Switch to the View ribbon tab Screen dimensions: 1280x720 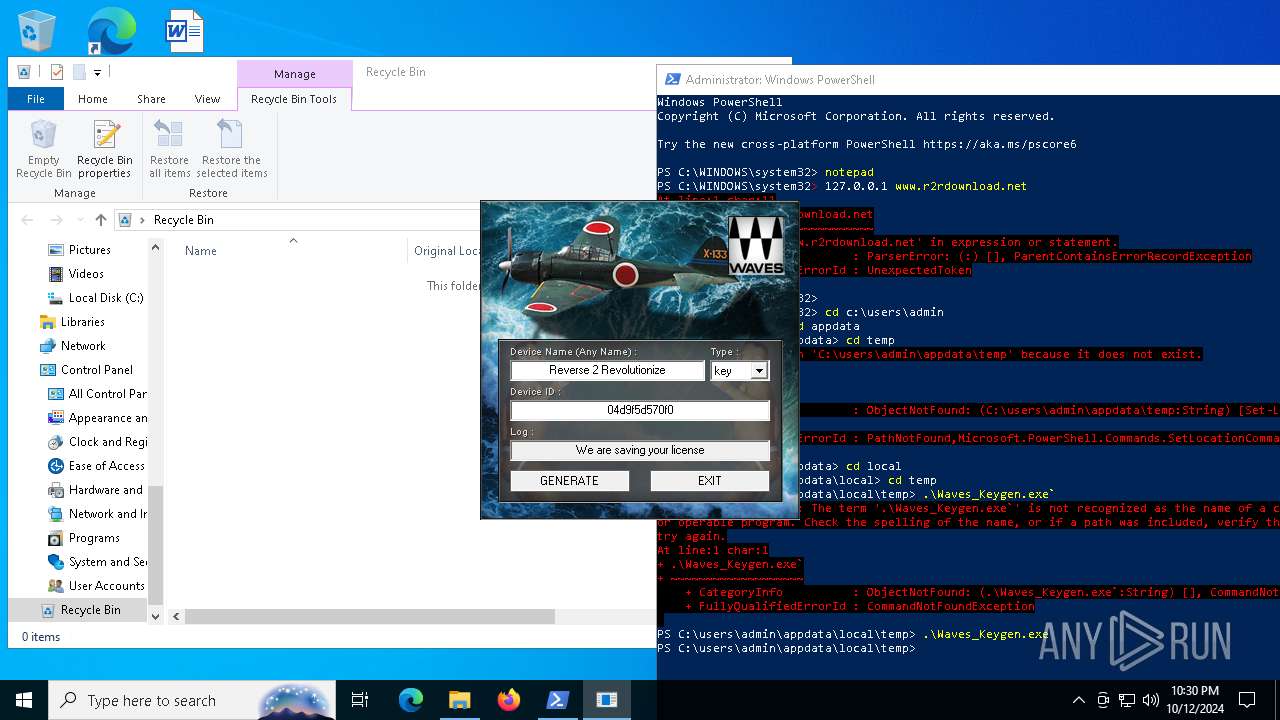[x=207, y=99]
